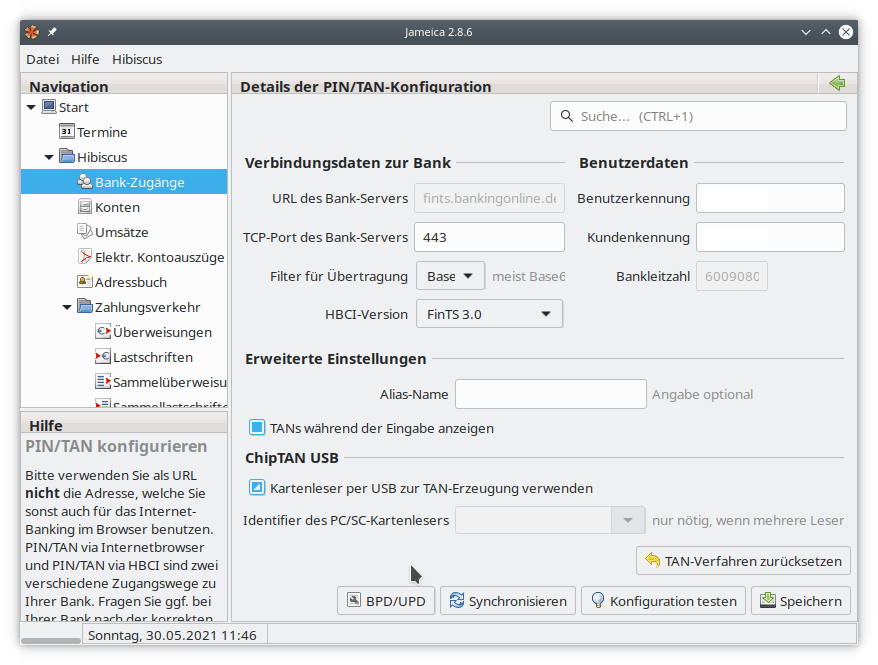Click the Benutzerkennung input field

[770, 198]
